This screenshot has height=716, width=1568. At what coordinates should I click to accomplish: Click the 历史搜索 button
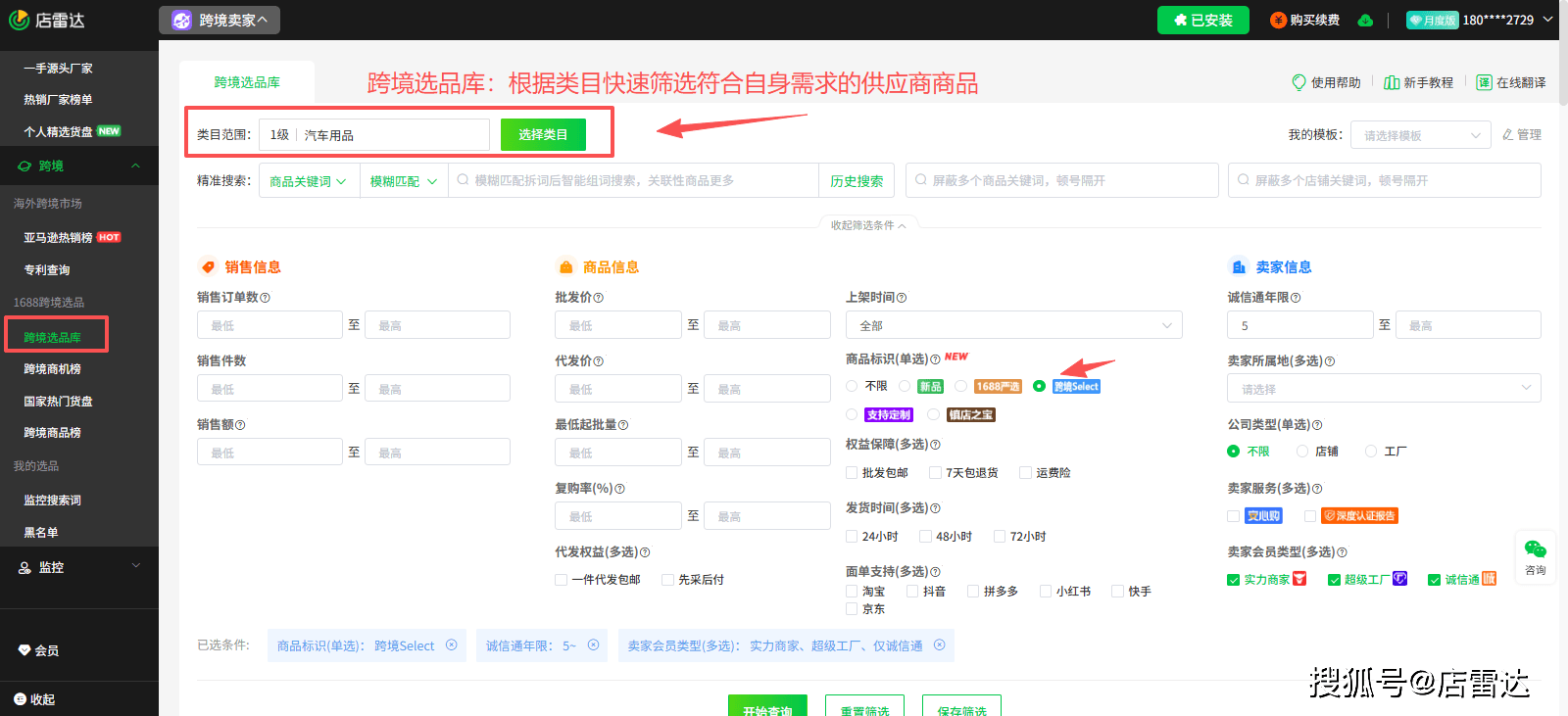click(x=857, y=181)
